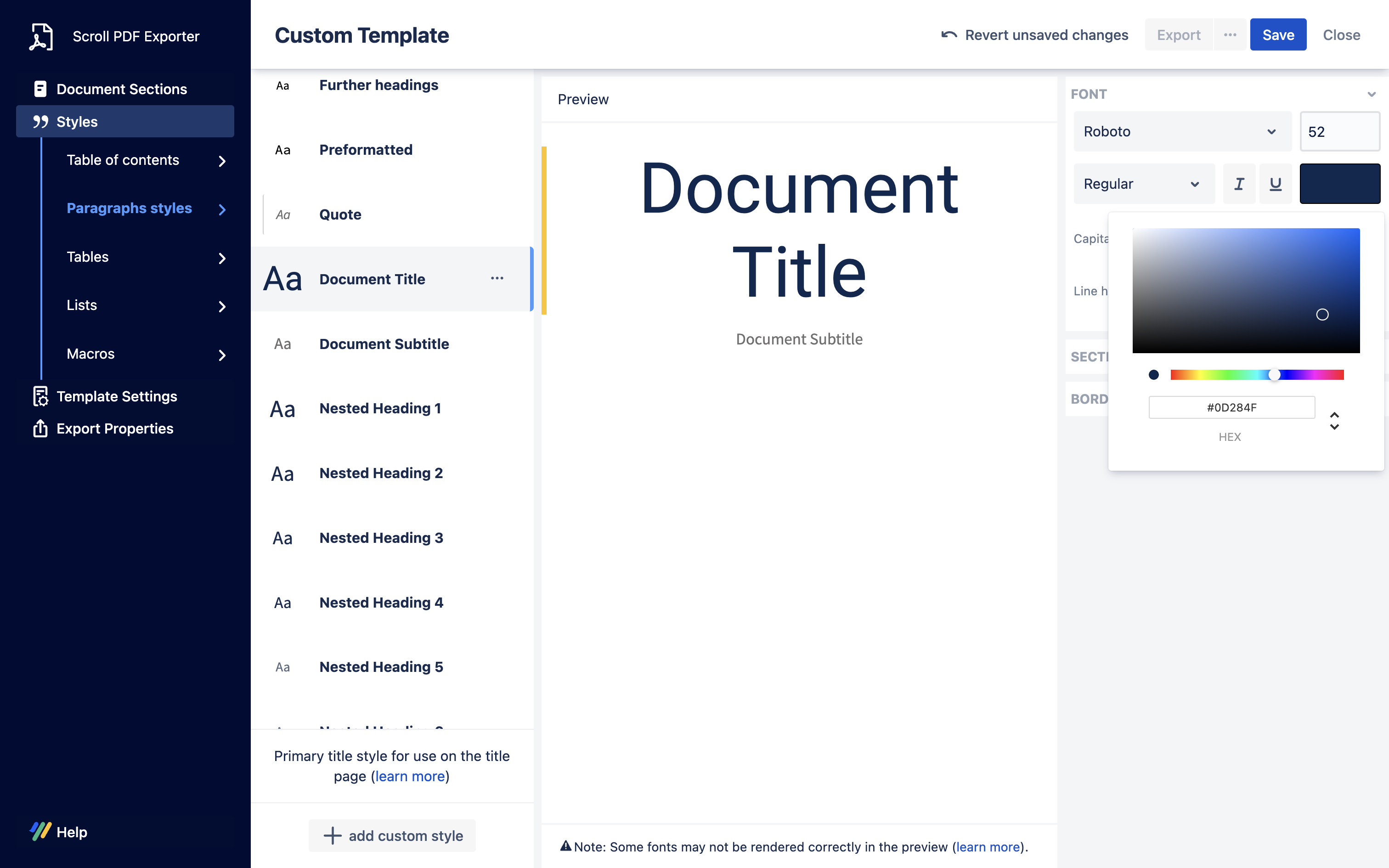Click the hue slider in color picker
The height and width of the screenshot is (868, 1389).
(1256, 375)
